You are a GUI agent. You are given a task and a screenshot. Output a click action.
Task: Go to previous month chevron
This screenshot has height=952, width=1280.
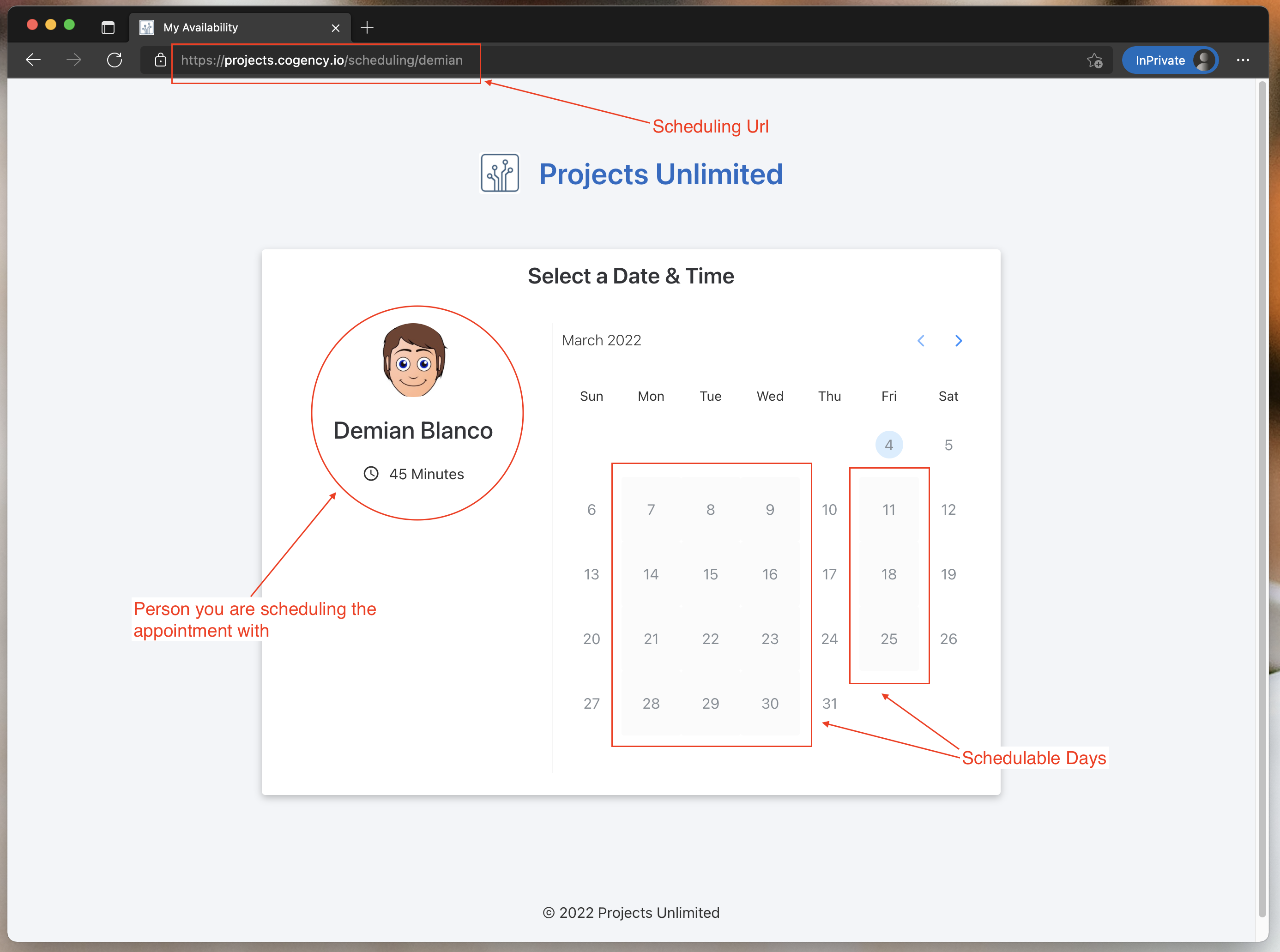[x=921, y=341]
